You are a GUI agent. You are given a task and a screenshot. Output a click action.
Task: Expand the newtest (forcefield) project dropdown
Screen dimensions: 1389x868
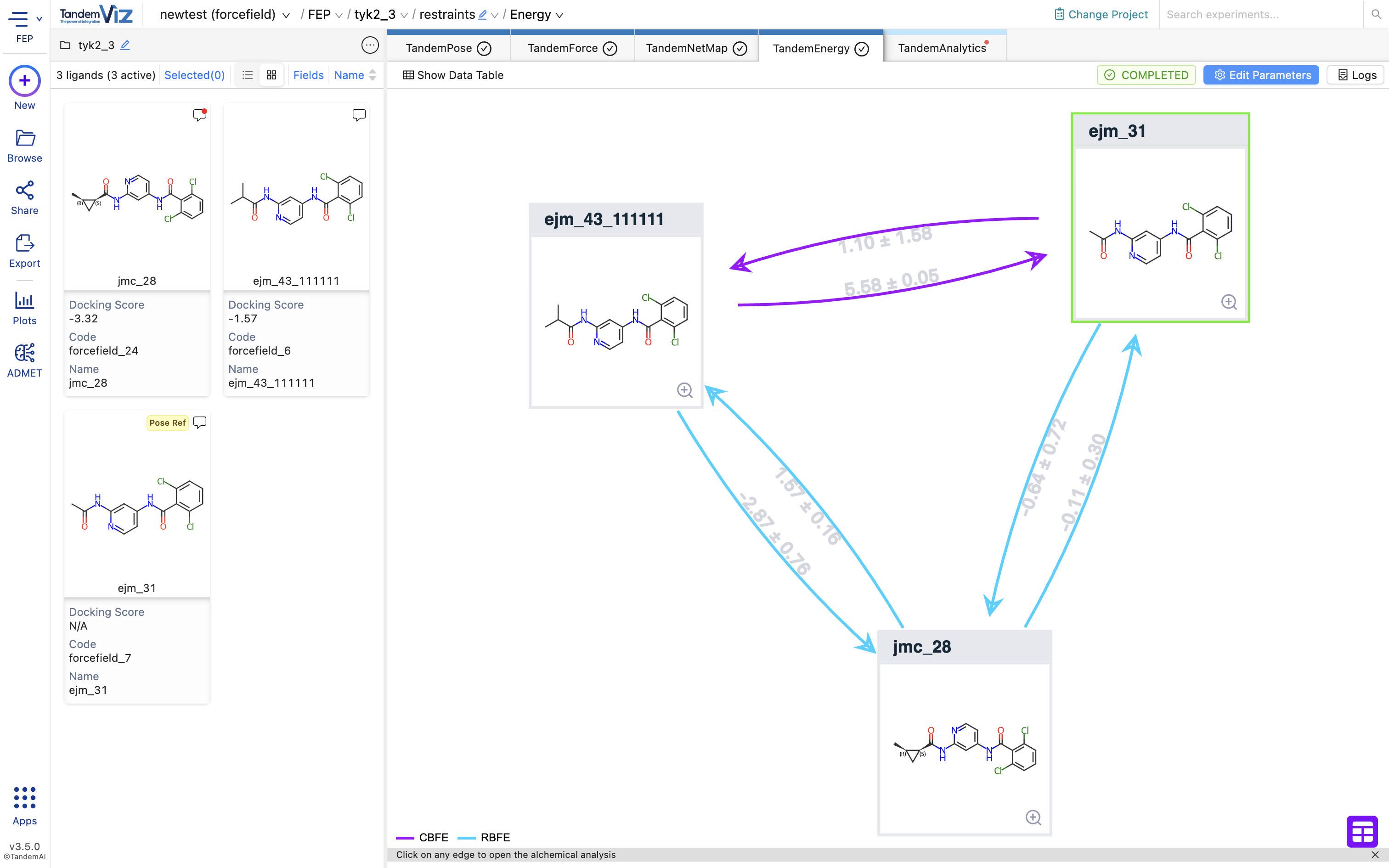coord(286,16)
